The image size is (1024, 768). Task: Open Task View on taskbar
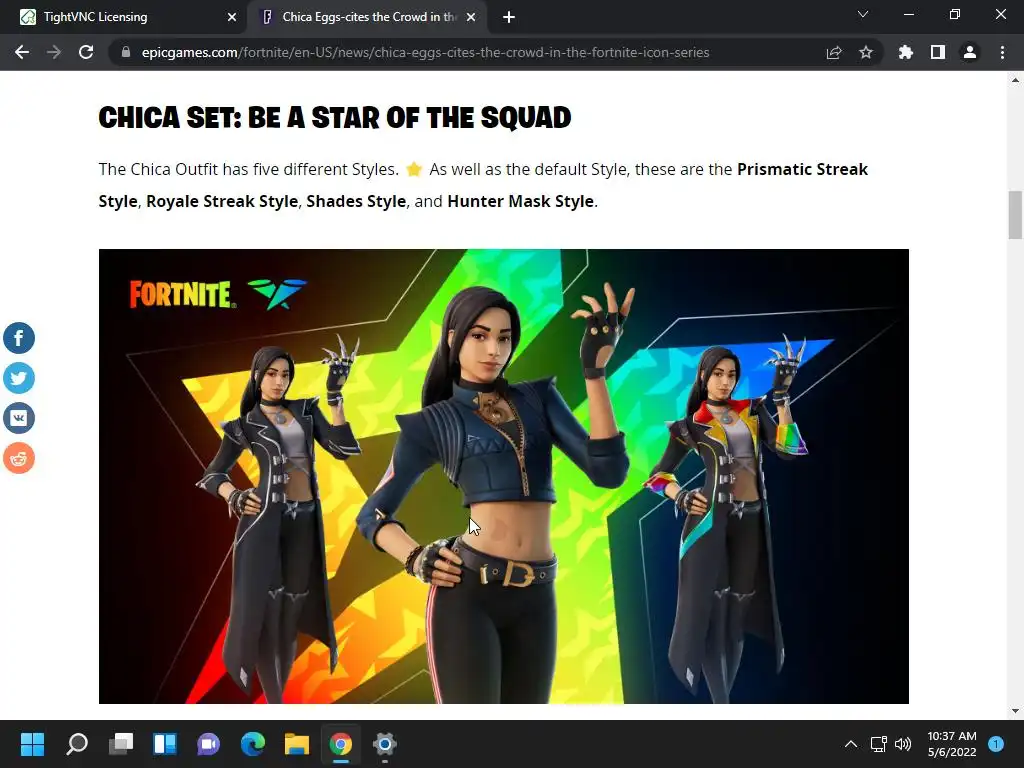pos(121,744)
